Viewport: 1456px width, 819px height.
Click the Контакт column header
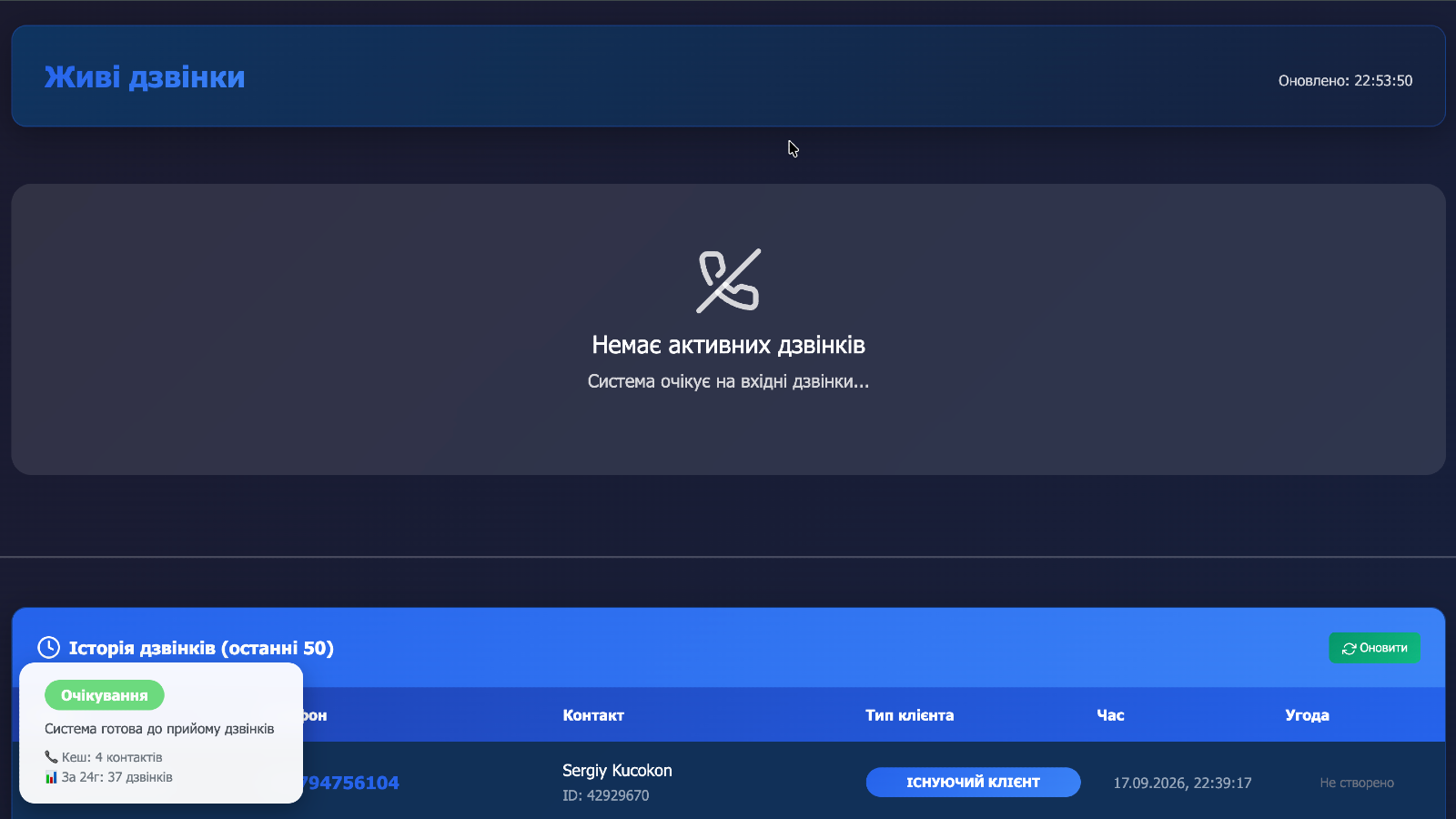click(x=593, y=715)
